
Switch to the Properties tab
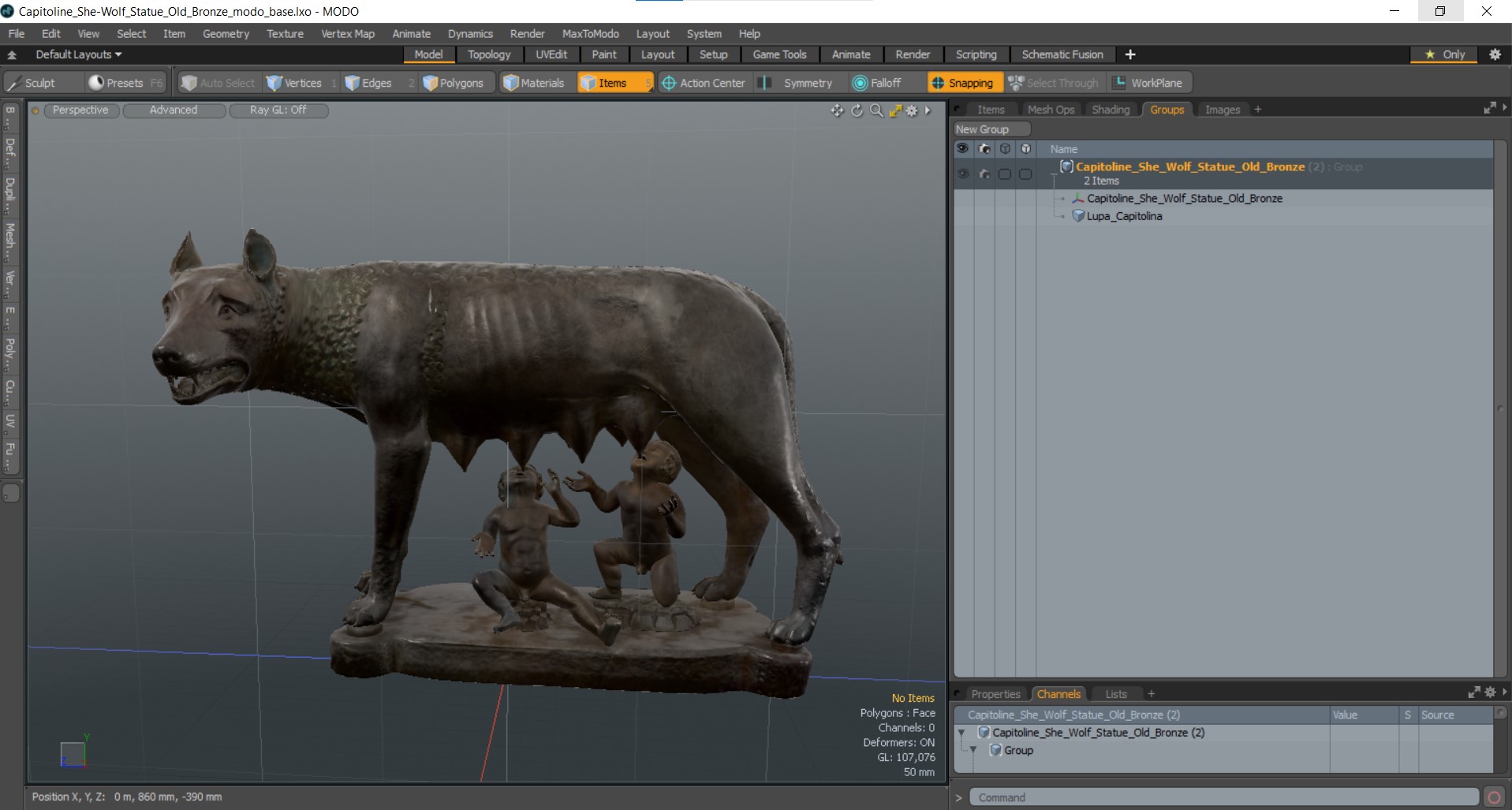pyautogui.click(x=996, y=694)
